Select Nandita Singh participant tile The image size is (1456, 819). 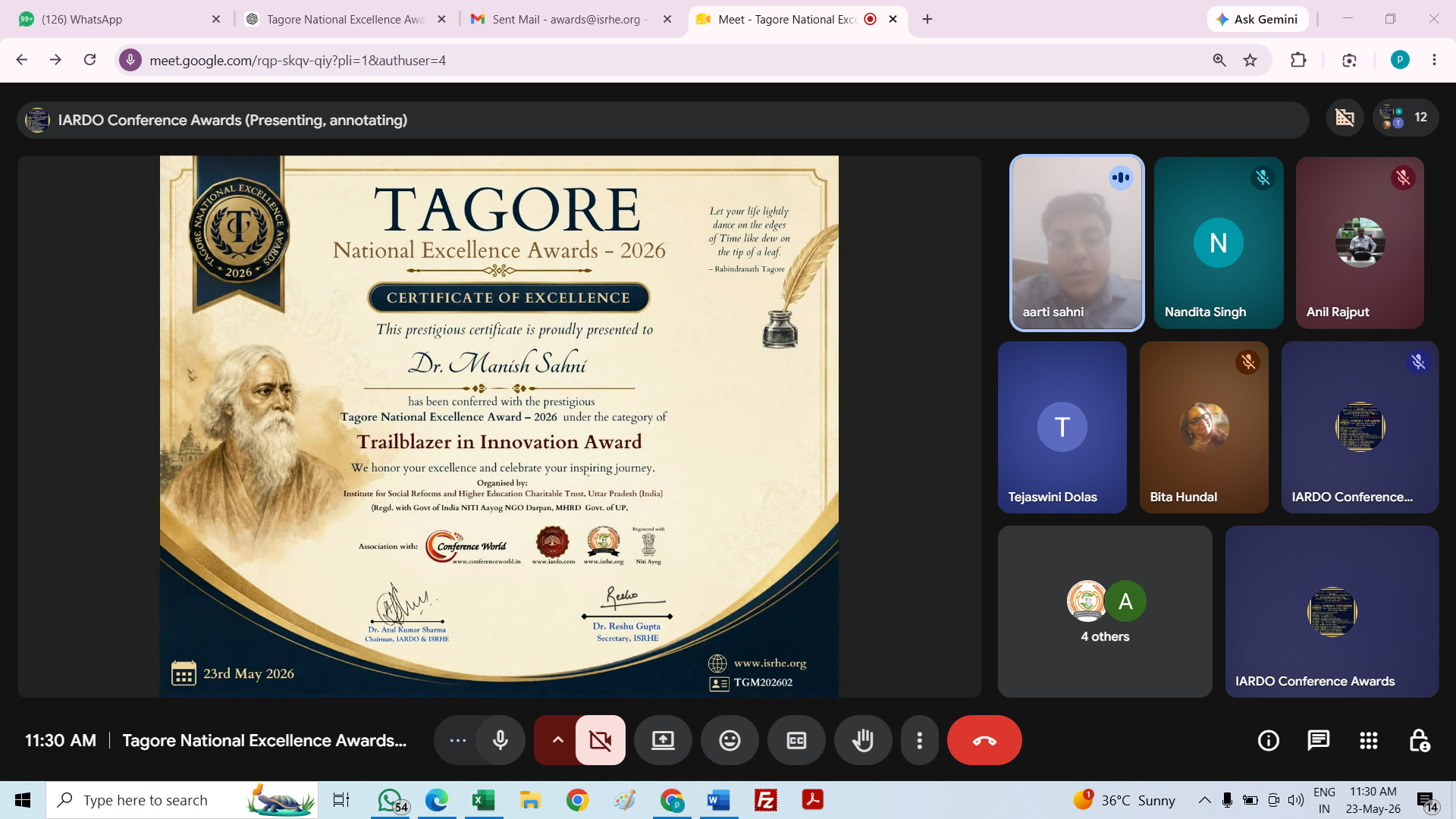point(1219,243)
